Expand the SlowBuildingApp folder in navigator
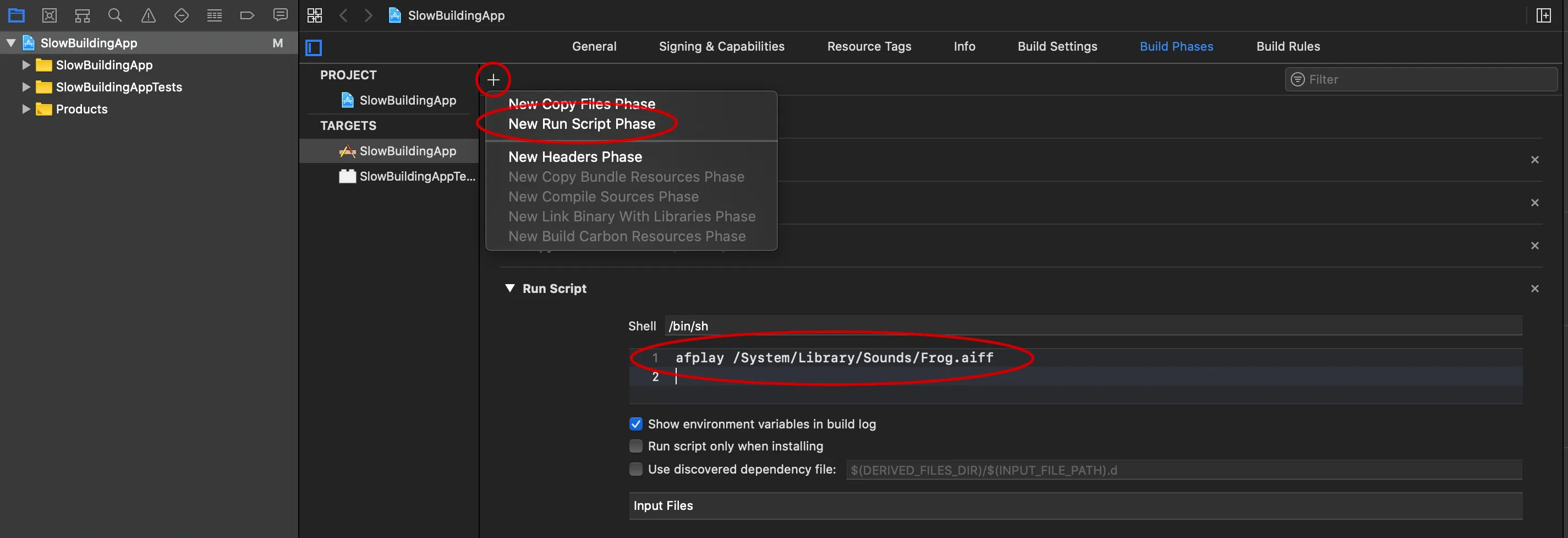This screenshot has height=538, width=1568. click(25, 64)
